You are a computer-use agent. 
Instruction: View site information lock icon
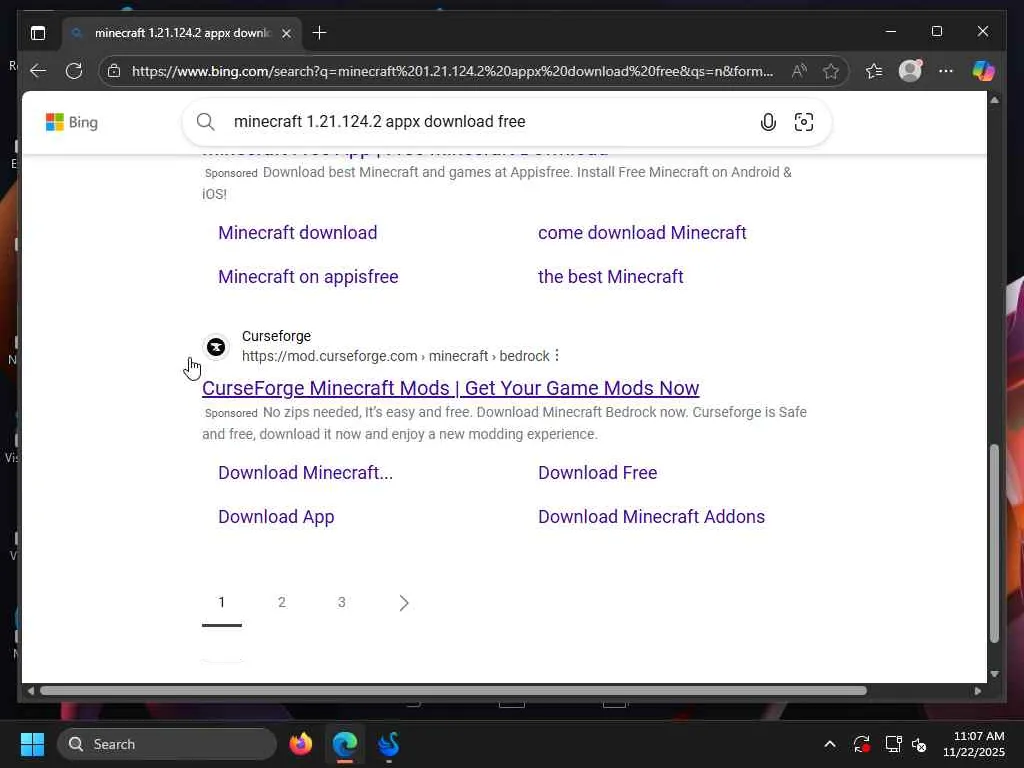[114, 71]
